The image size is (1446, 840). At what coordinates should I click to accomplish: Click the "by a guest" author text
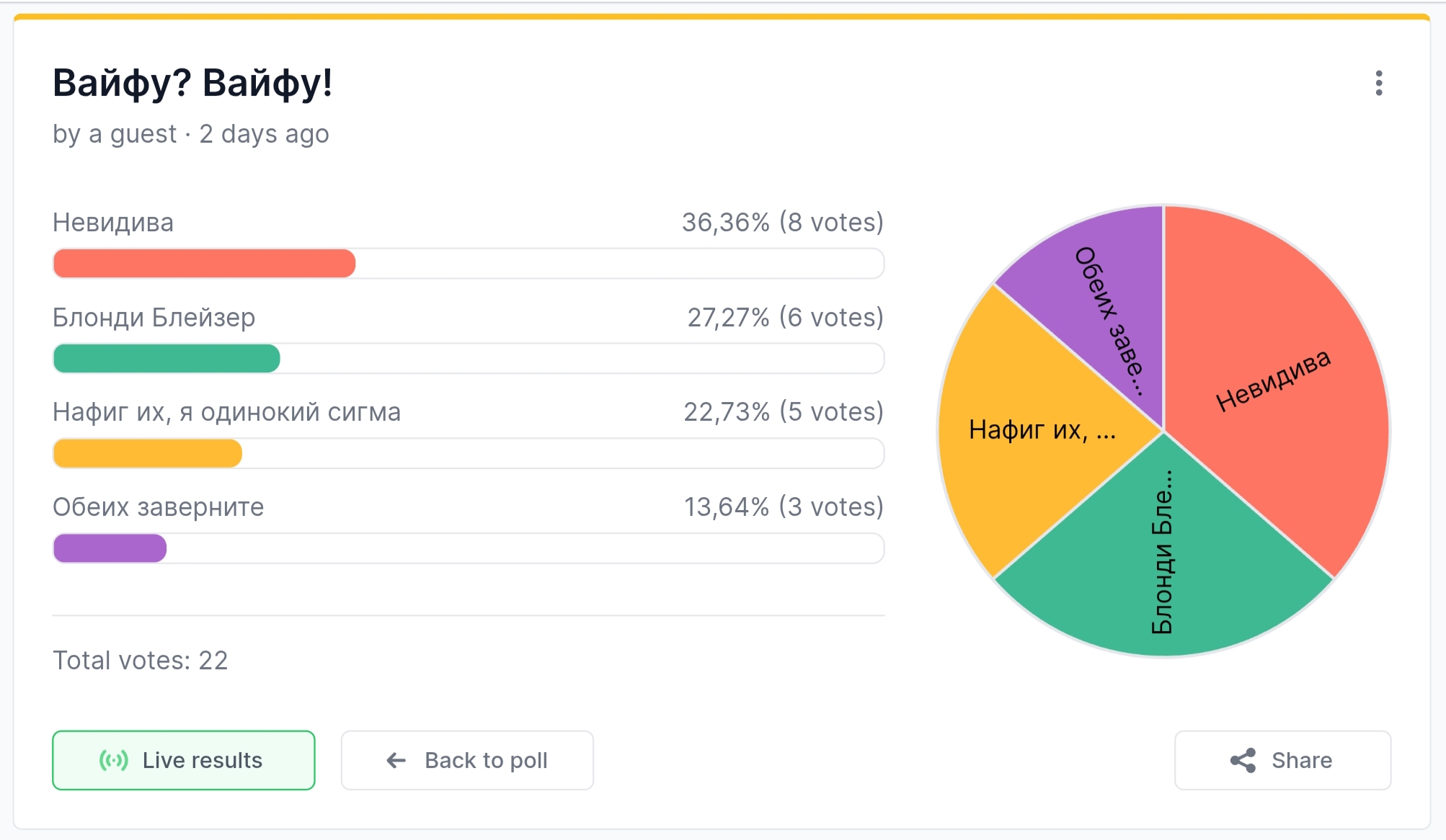(115, 134)
